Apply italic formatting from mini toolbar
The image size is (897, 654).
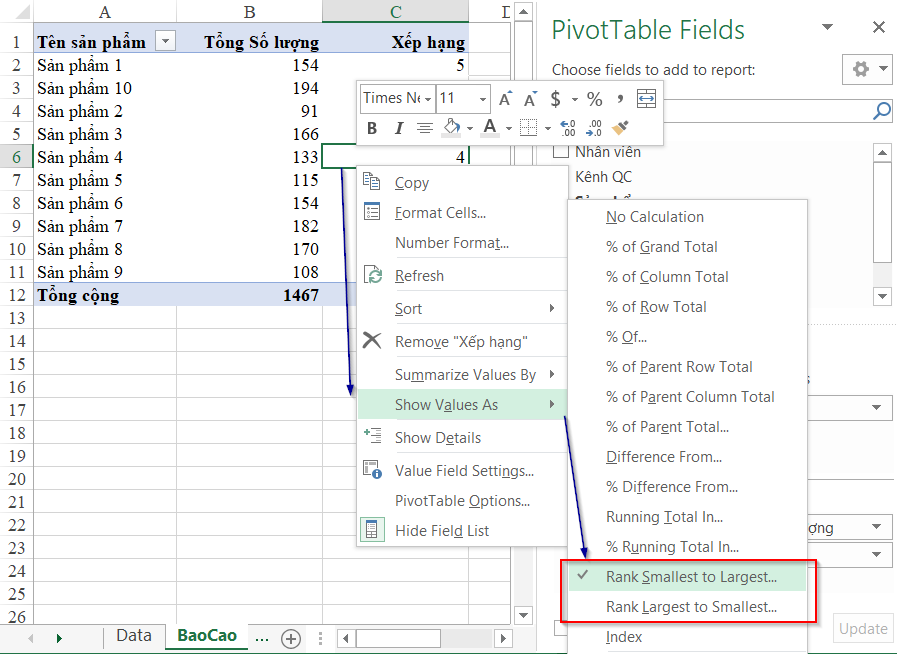pyautogui.click(x=398, y=128)
